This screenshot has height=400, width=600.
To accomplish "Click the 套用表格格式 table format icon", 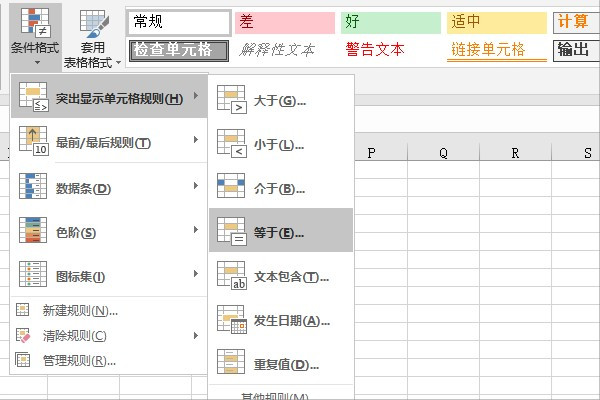I will (94, 22).
